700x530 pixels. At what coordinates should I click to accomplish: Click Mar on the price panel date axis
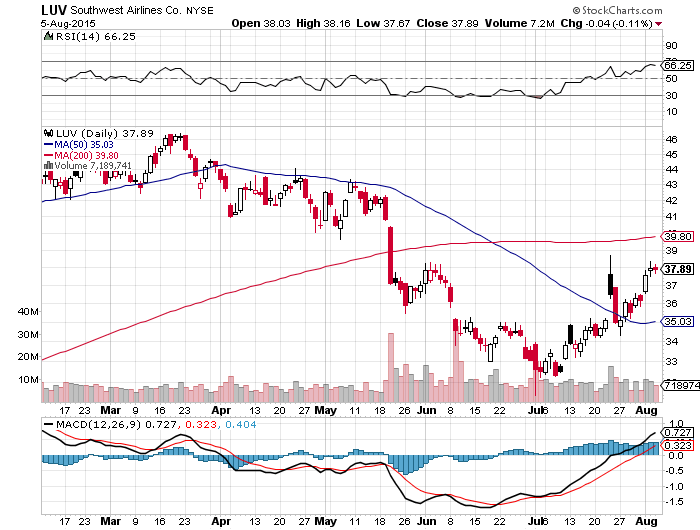coord(111,410)
